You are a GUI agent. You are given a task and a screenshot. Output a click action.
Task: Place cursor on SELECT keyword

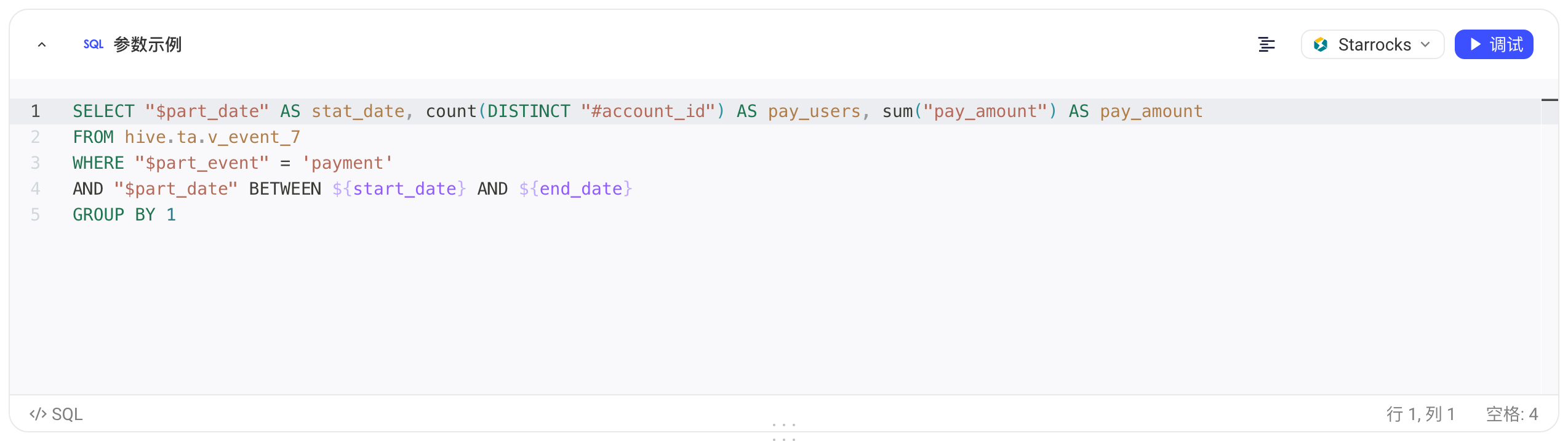(103, 111)
